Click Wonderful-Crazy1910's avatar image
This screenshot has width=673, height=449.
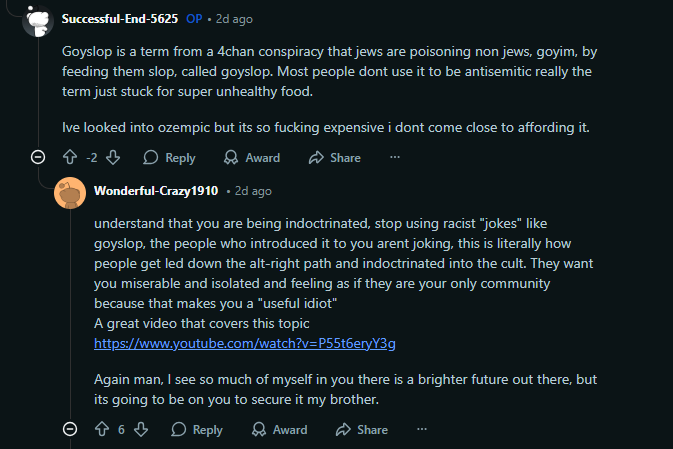click(69, 191)
